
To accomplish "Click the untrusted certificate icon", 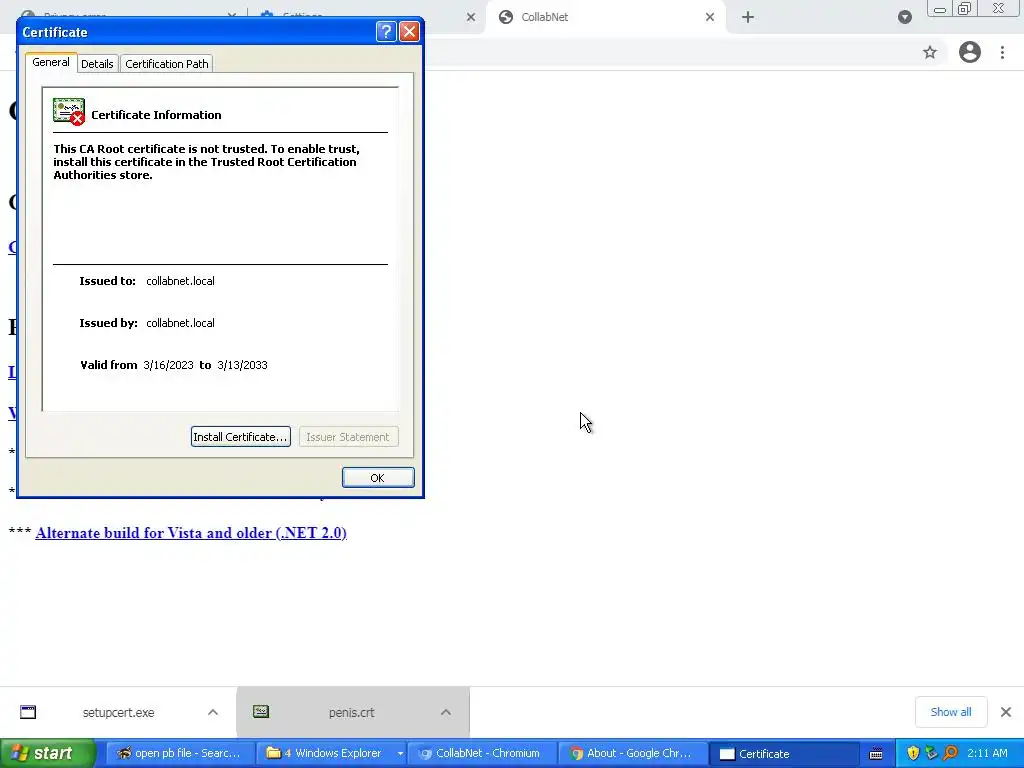I will 69,112.
